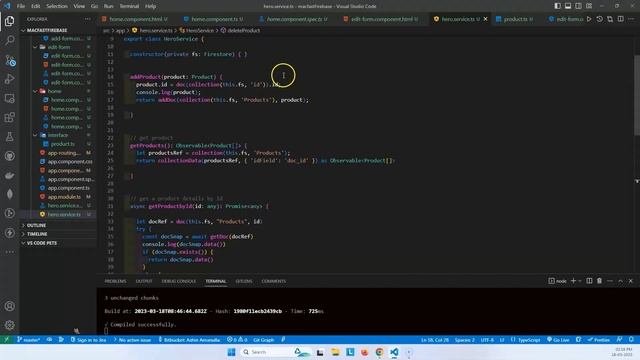This screenshot has height=360, width=640.
Task: Switch to the product.ts editor tab
Action: 514,19
